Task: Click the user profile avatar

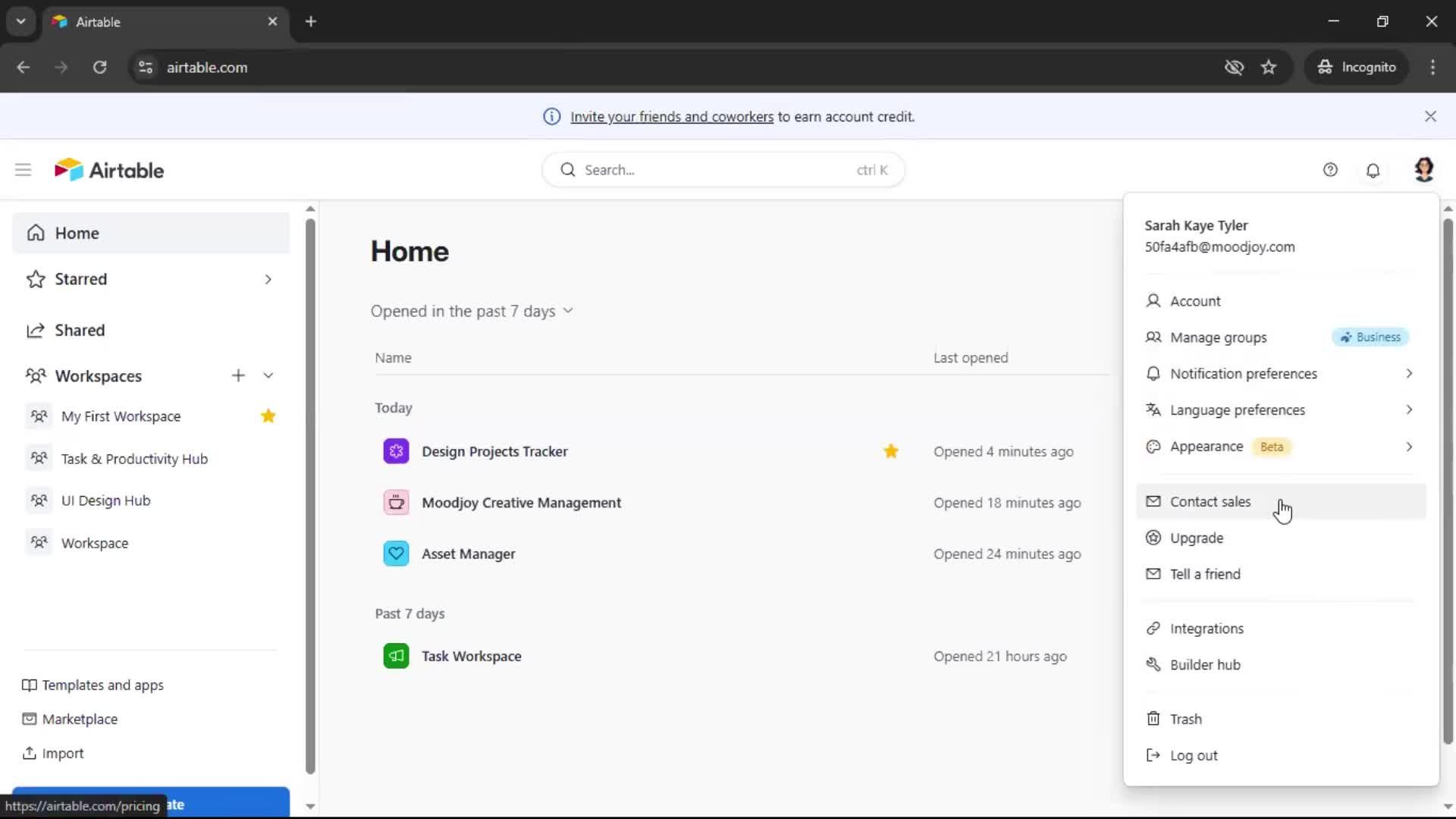Action: (1423, 170)
